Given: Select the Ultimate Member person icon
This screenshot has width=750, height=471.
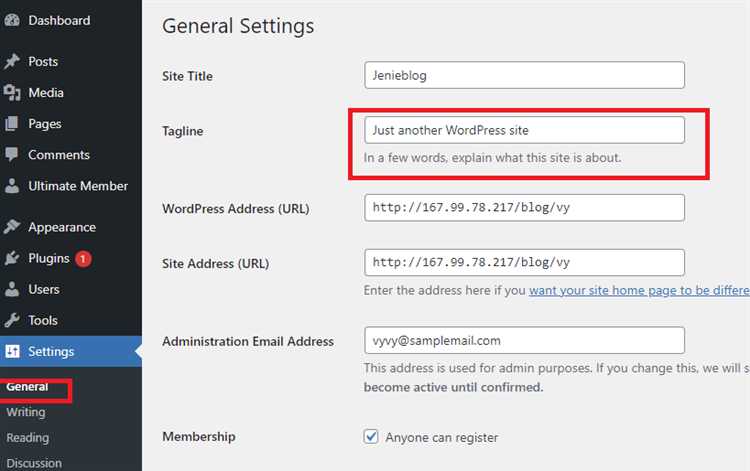Looking at the screenshot, I should tap(12, 186).
